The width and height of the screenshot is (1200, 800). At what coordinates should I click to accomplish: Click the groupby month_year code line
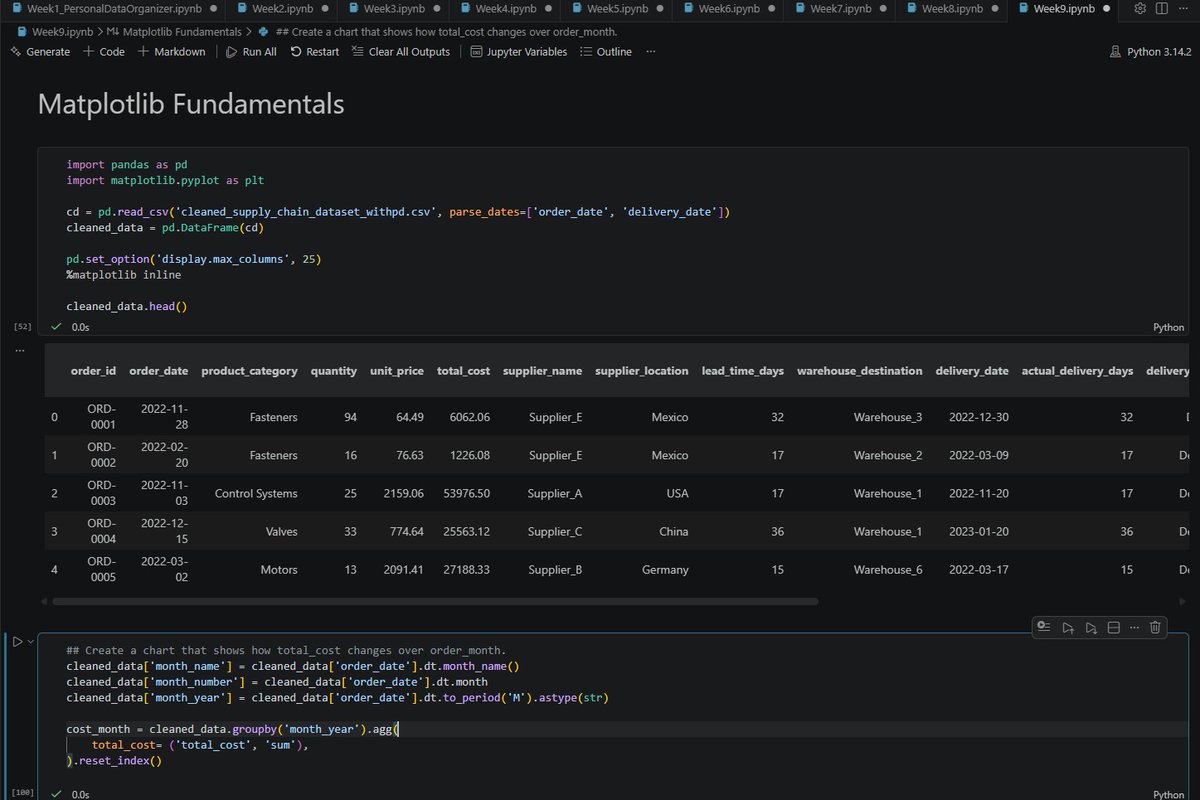(232, 729)
